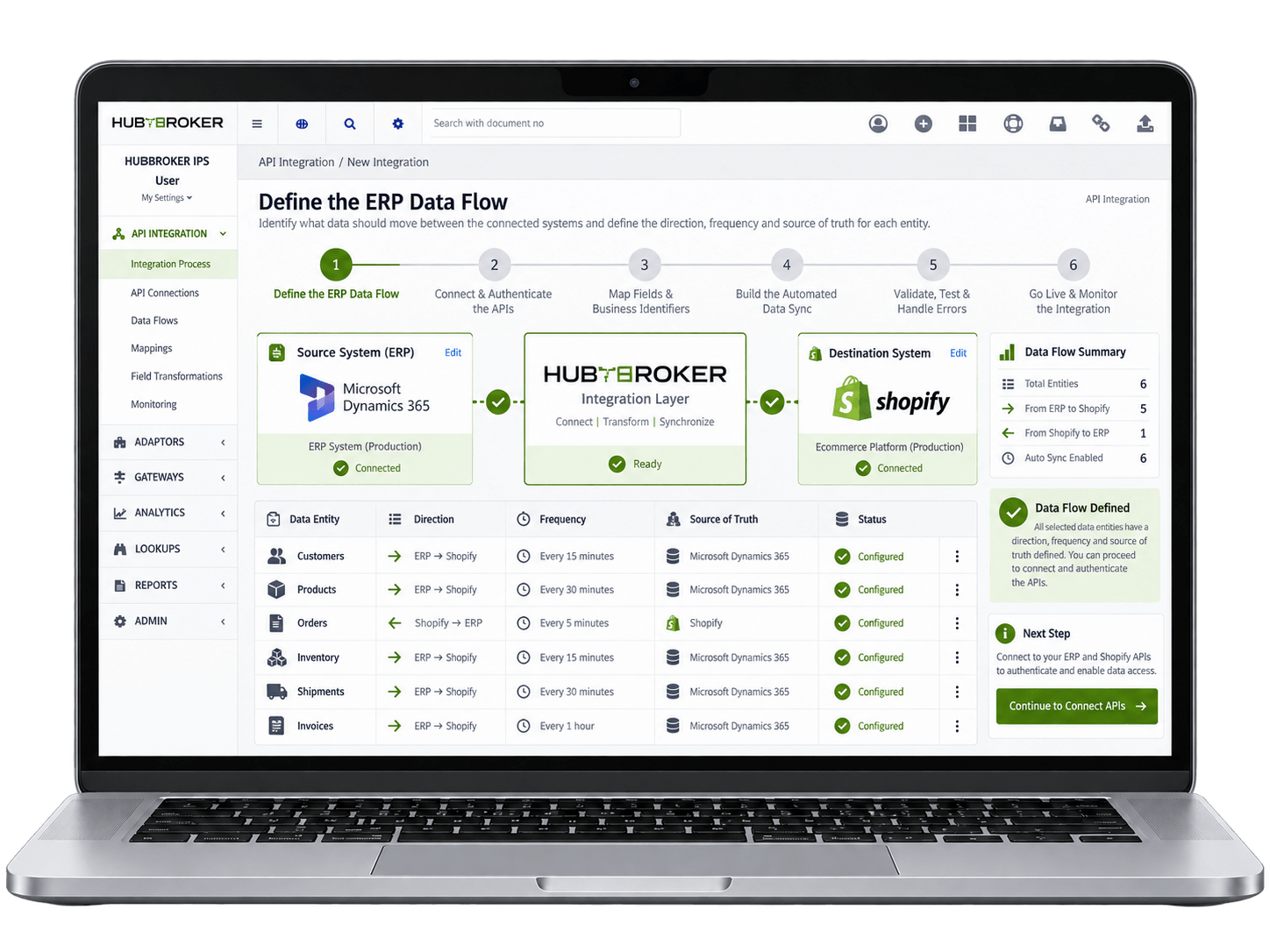Image resolution: width=1270 pixels, height=952 pixels.
Task: Open API Connections in sidebar
Action: 165,293
